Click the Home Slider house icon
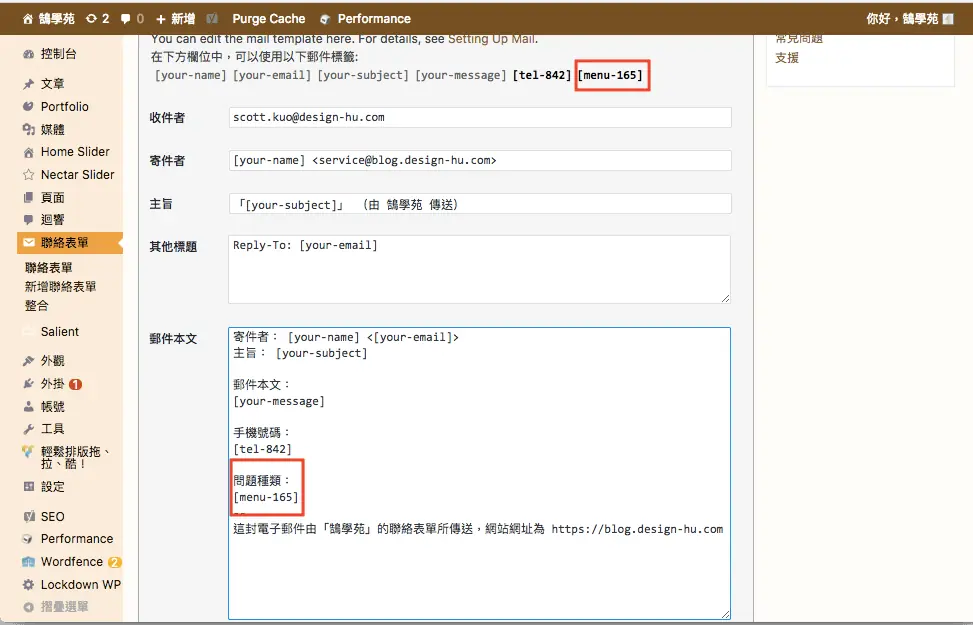This screenshot has height=625, width=973. point(29,152)
